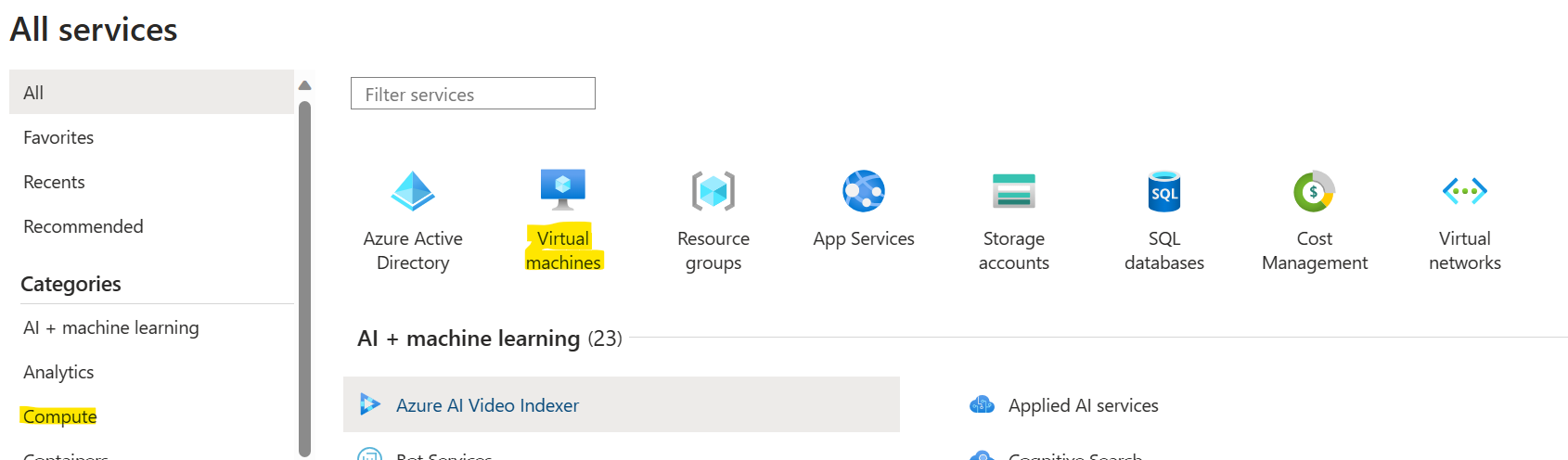Click the Virtual machines label
The image size is (1568, 460).
click(563, 250)
